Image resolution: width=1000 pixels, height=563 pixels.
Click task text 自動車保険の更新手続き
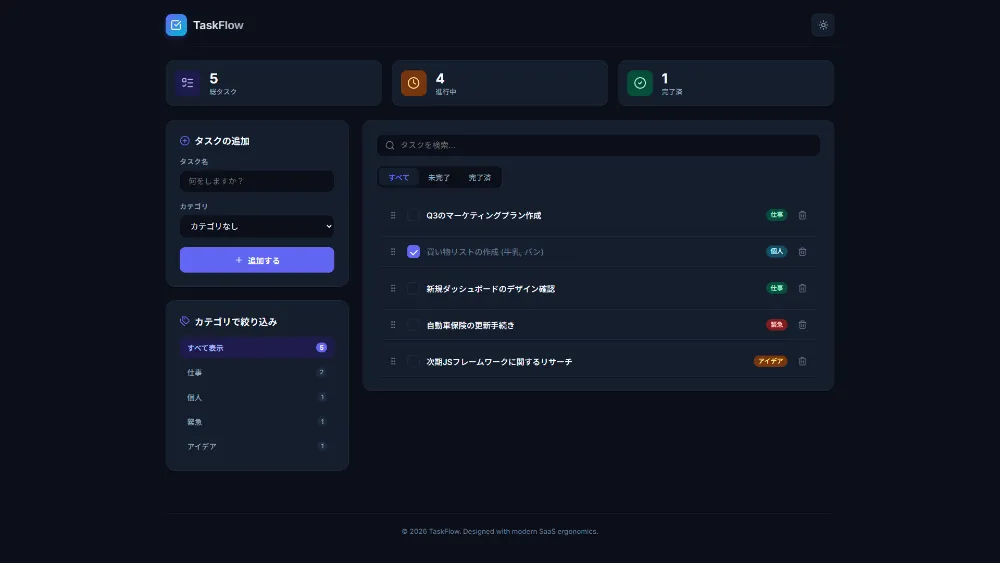click(470, 325)
